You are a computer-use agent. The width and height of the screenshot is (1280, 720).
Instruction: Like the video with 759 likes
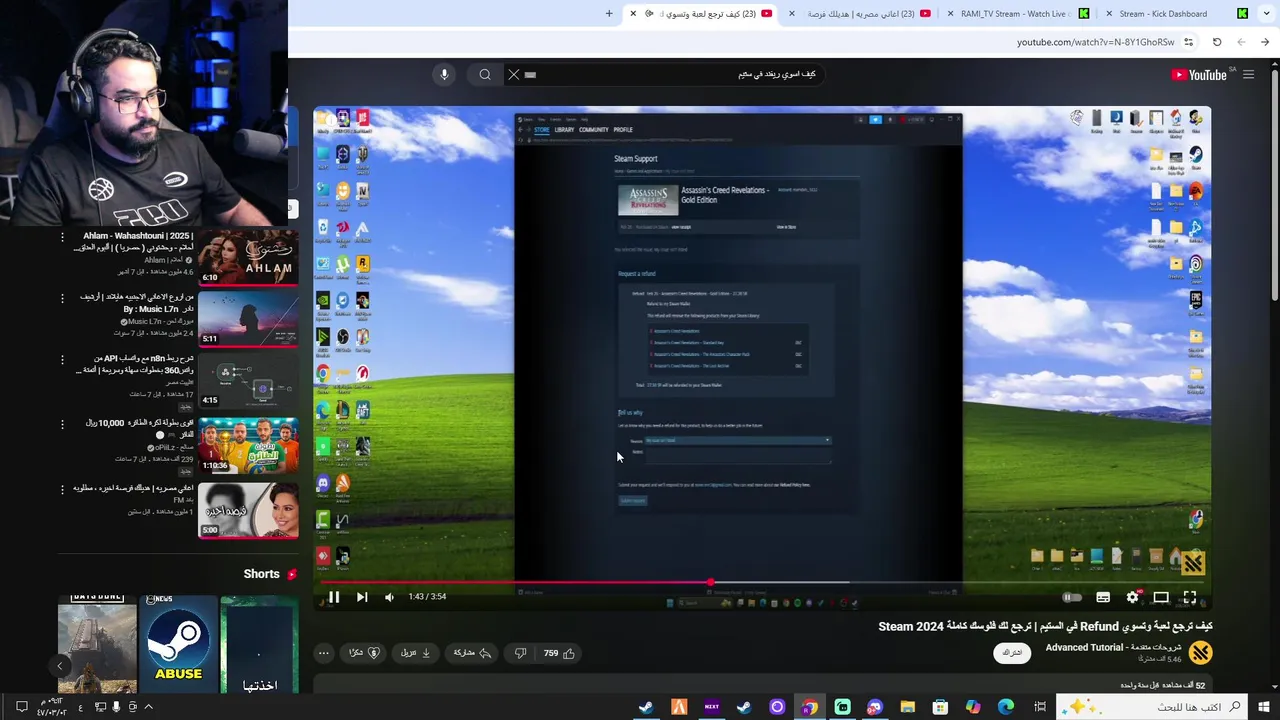point(559,653)
